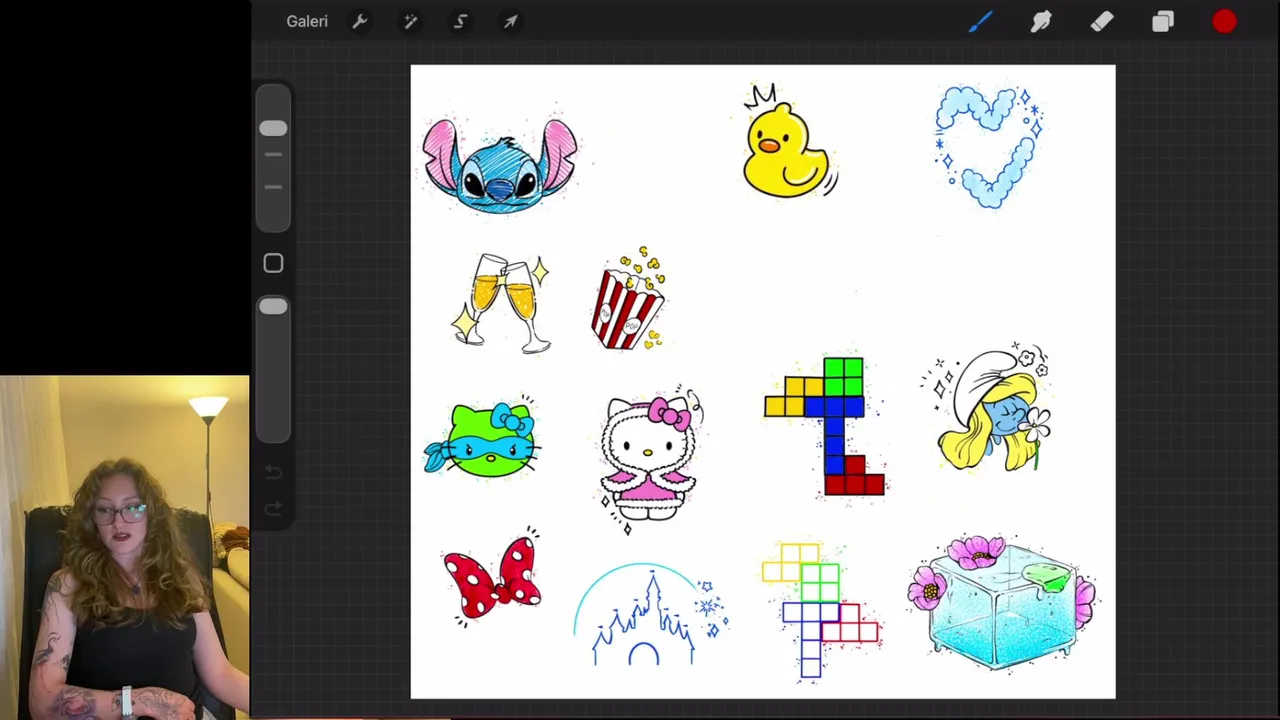1280x720 pixels.
Task: Click the Hello Kitty in pink coat
Action: (651, 459)
